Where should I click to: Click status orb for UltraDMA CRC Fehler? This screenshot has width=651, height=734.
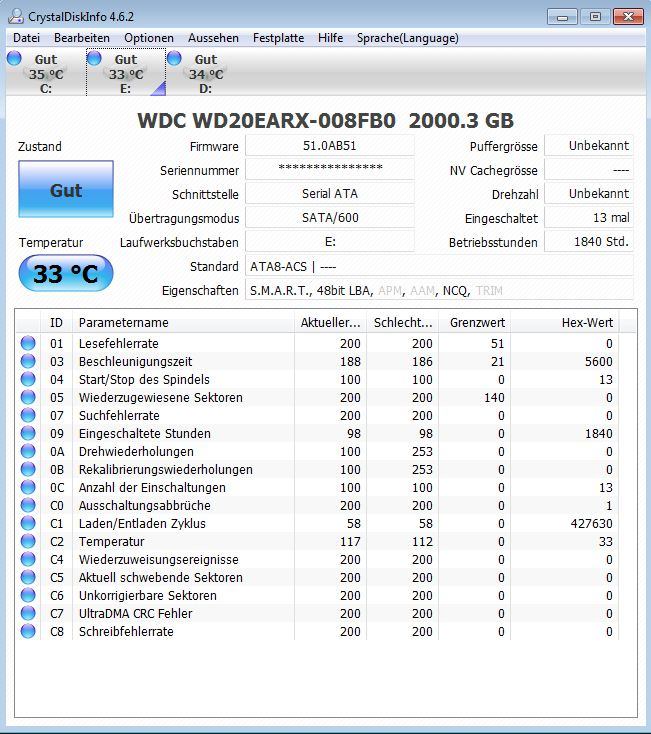(28, 613)
